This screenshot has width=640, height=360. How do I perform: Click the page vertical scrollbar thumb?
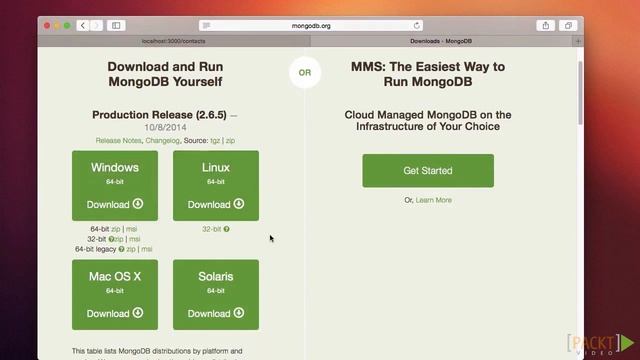(x=580, y=93)
